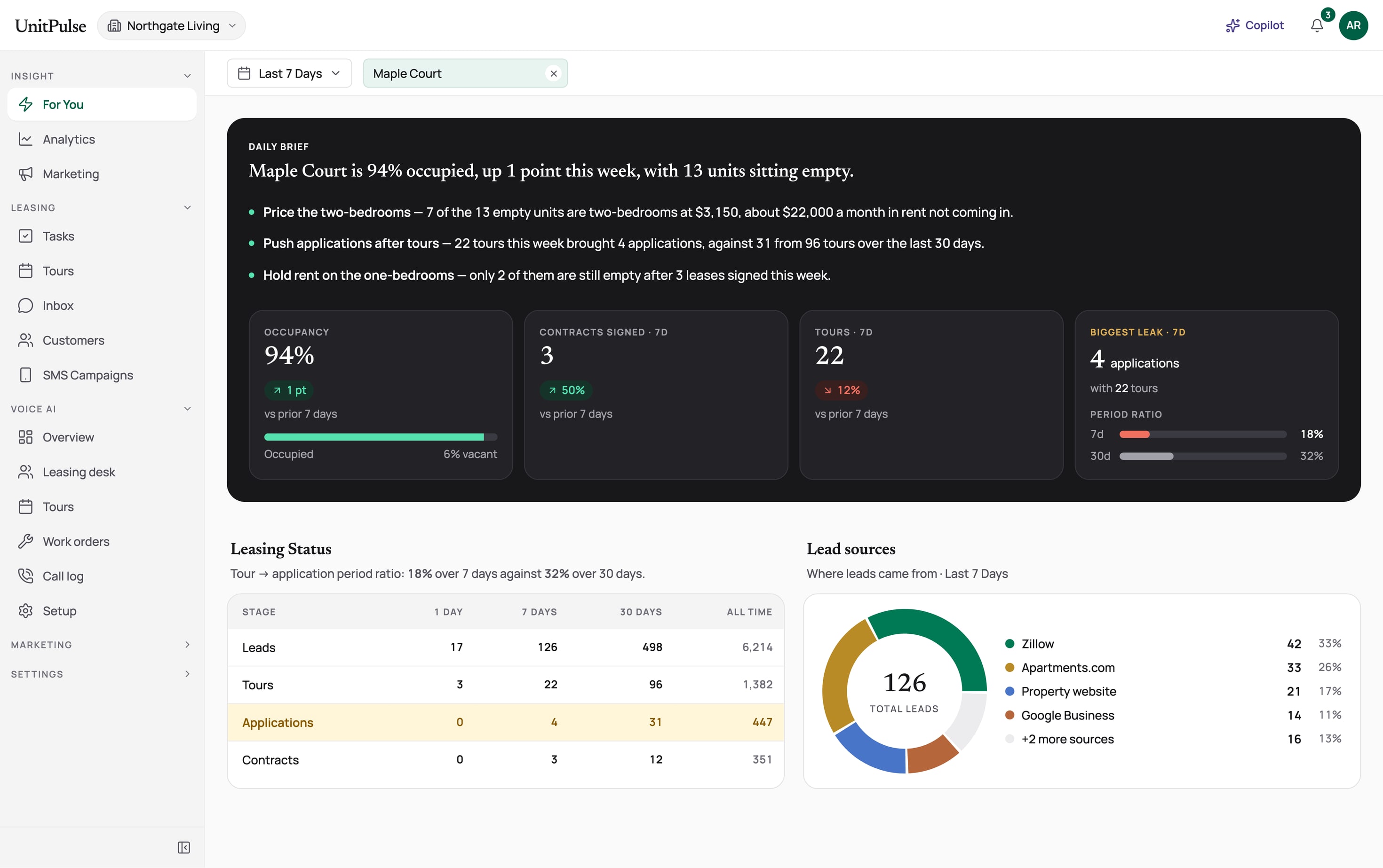The image size is (1383, 868).
Task: Click the highlighted Applications table row
Action: point(506,722)
